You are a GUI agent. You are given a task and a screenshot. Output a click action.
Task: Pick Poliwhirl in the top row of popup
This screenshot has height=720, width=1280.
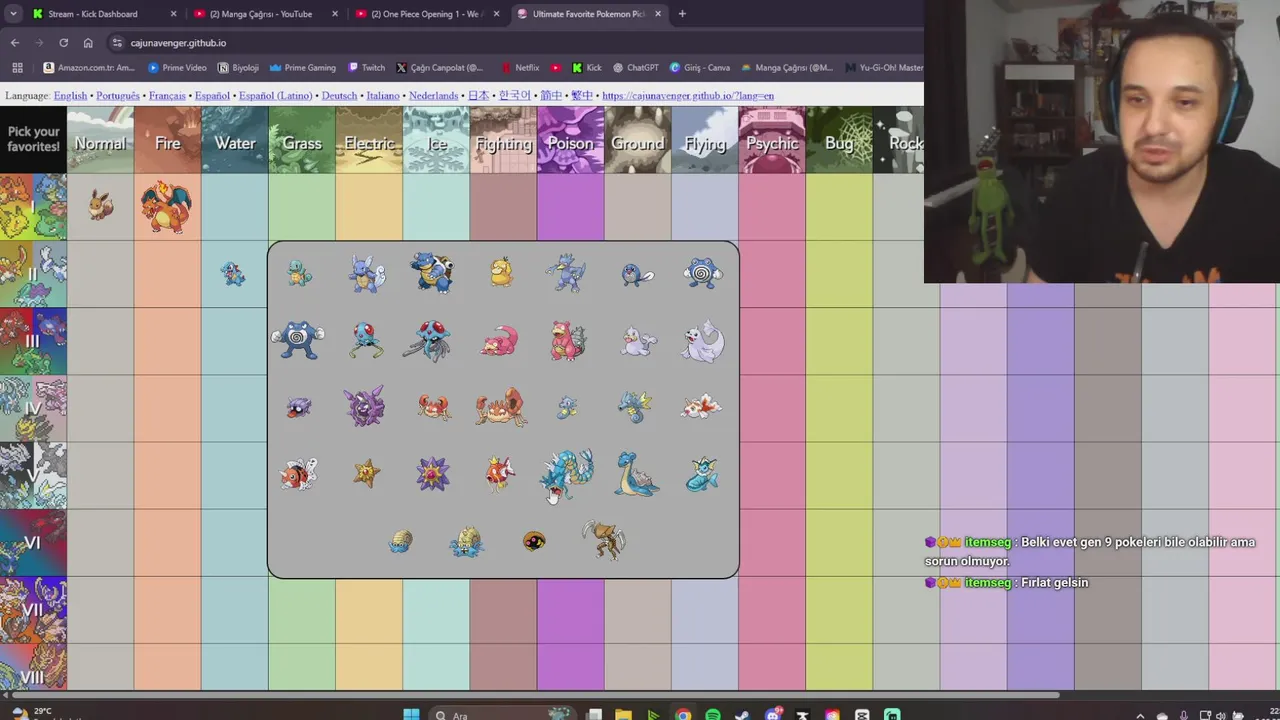(703, 273)
